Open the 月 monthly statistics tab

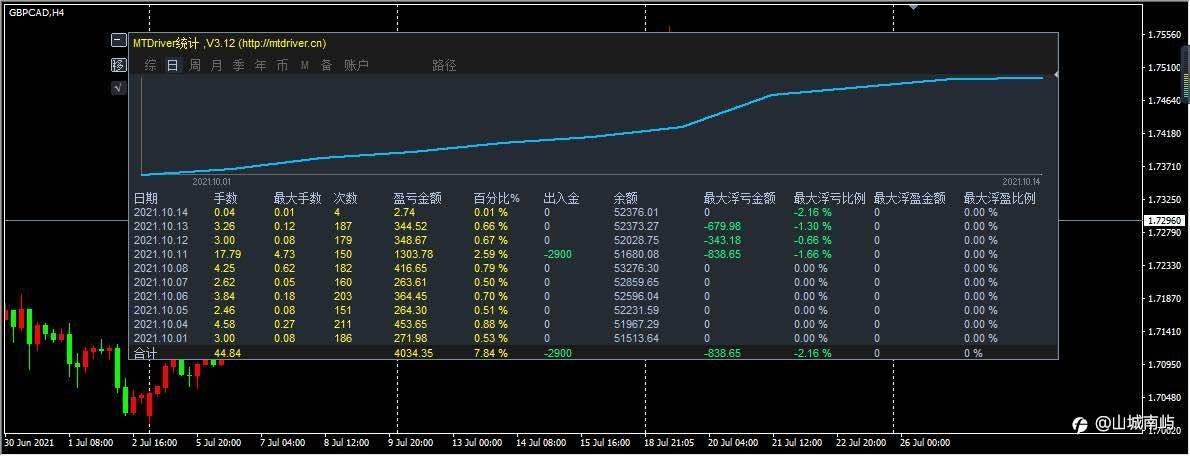(217, 66)
